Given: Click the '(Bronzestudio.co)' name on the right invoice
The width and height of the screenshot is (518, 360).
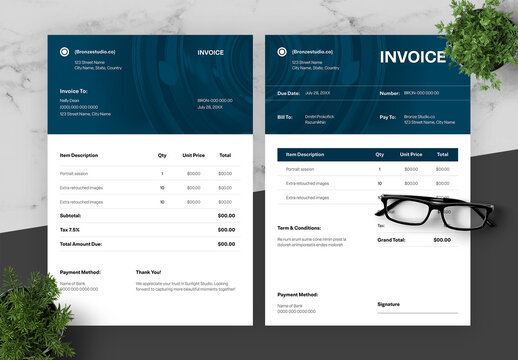Looking at the screenshot, I should coord(312,52).
